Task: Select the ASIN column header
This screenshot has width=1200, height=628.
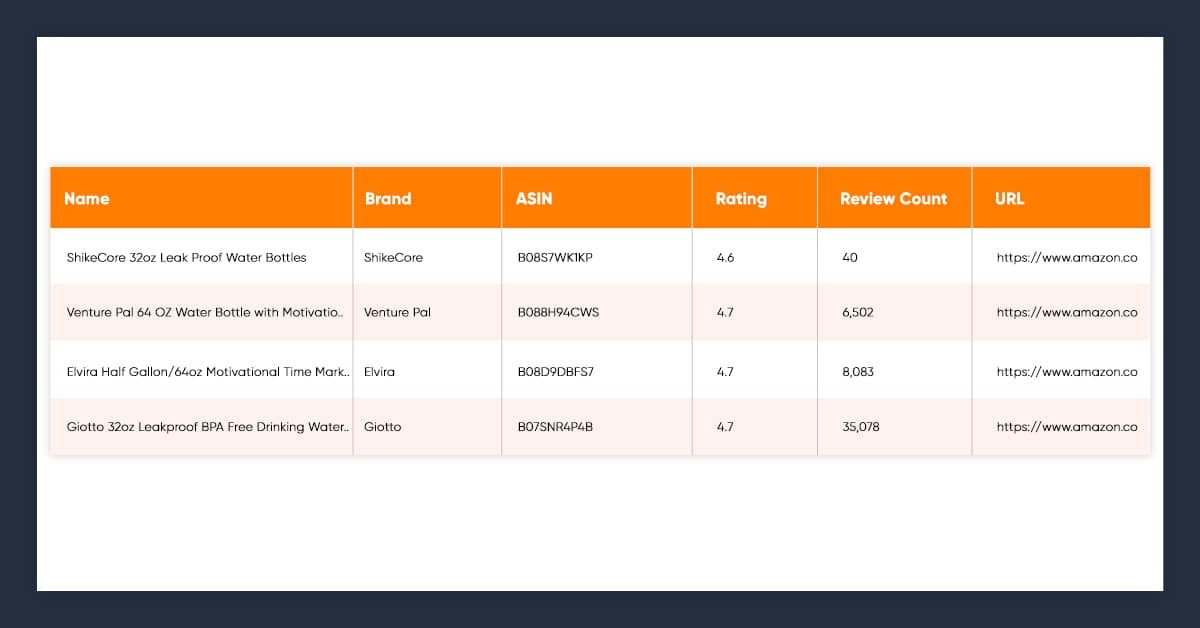Action: (x=535, y=198)
